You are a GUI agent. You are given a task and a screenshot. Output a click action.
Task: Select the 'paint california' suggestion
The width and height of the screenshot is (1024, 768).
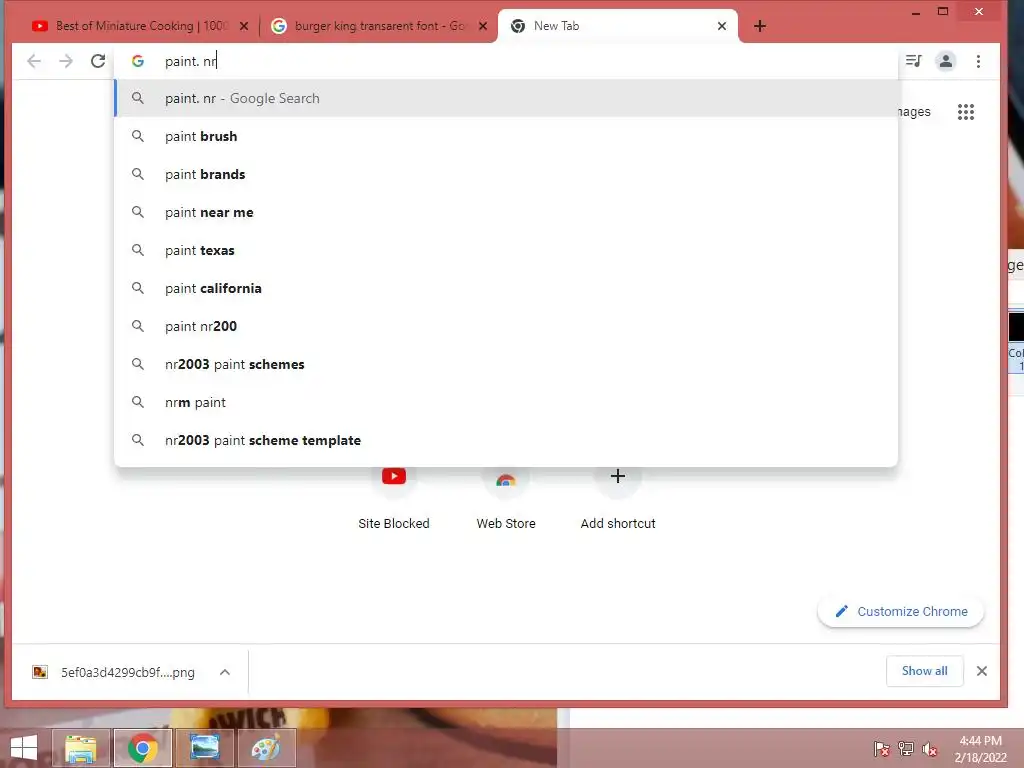(506, 288)
